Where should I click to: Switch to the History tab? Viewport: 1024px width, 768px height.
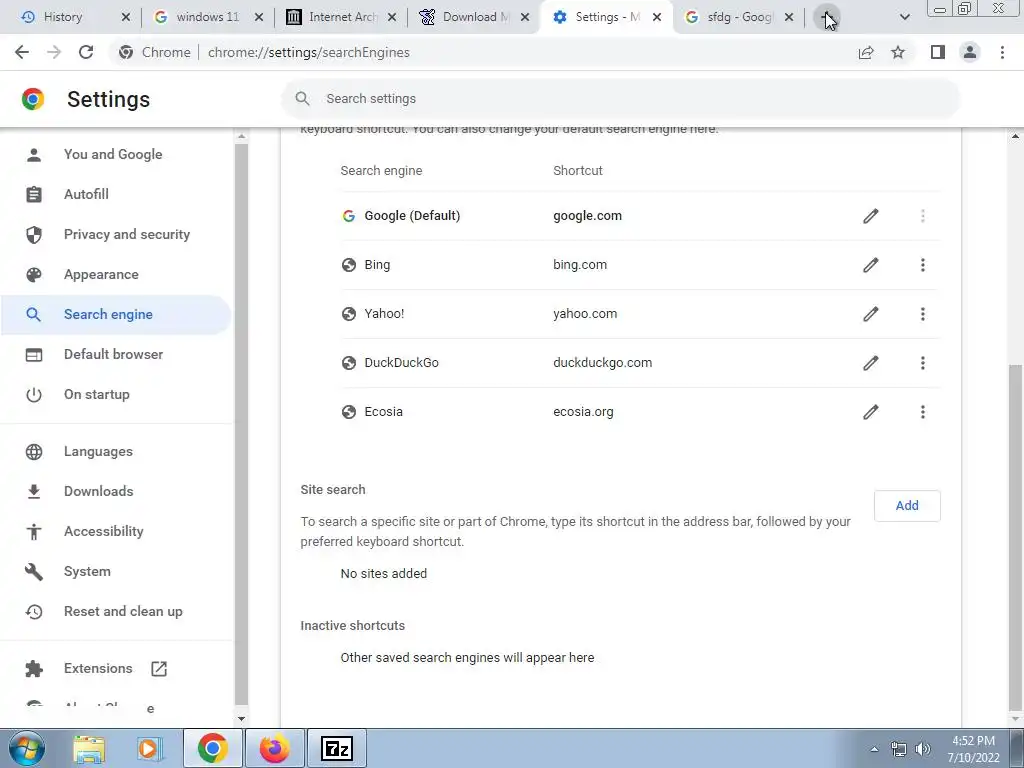(x=63, y=17)
